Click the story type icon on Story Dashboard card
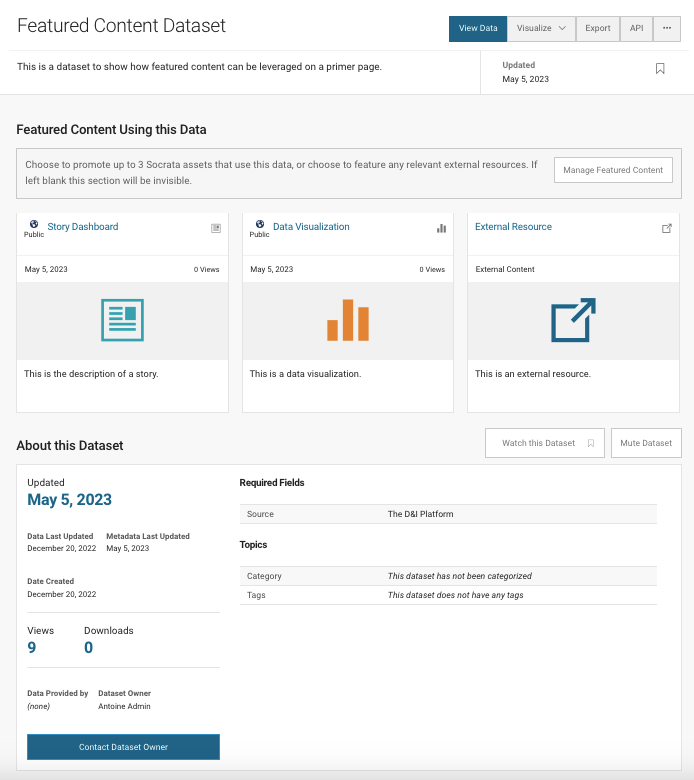Viewport: 694px width, 780px height. tap(216, 228)
